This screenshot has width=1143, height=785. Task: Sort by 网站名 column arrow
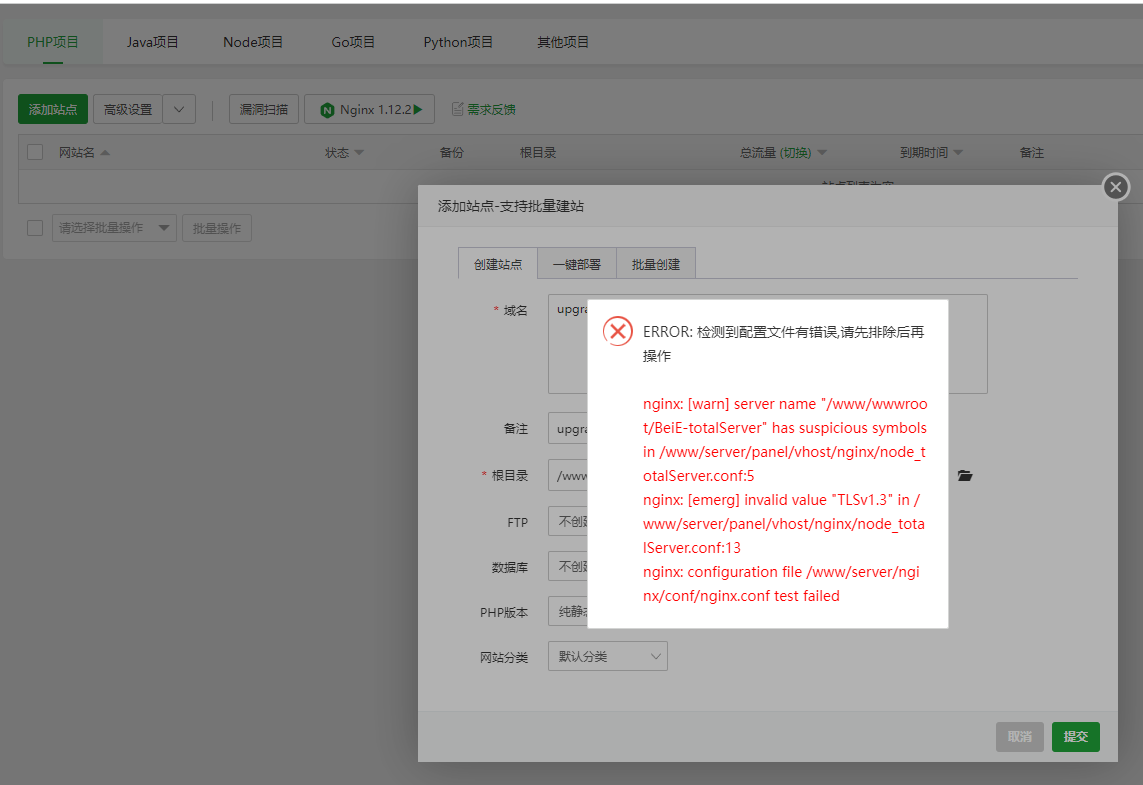point(105,152)
